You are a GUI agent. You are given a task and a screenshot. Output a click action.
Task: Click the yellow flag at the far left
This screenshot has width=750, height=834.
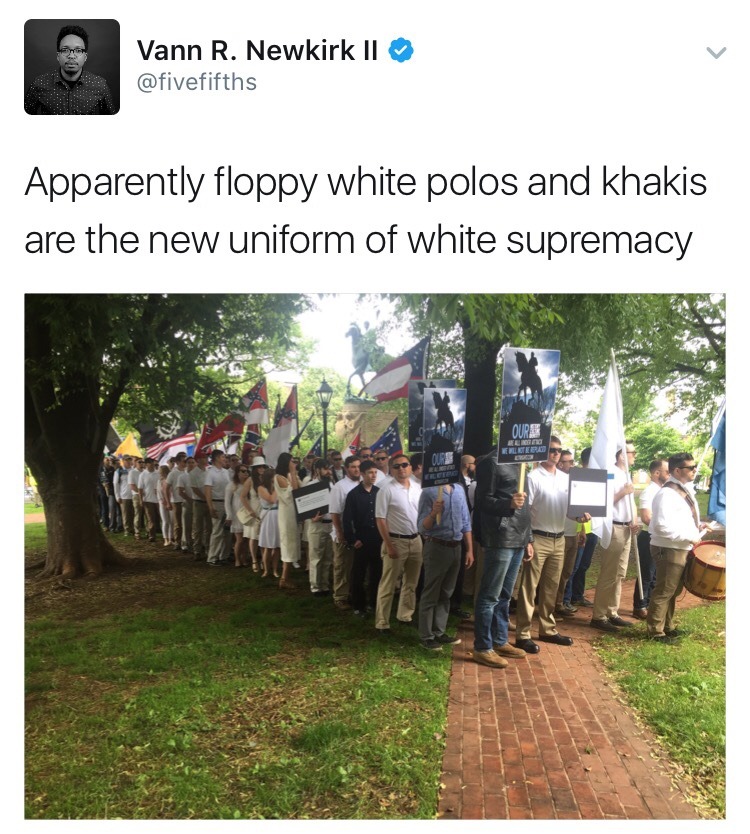129,446
